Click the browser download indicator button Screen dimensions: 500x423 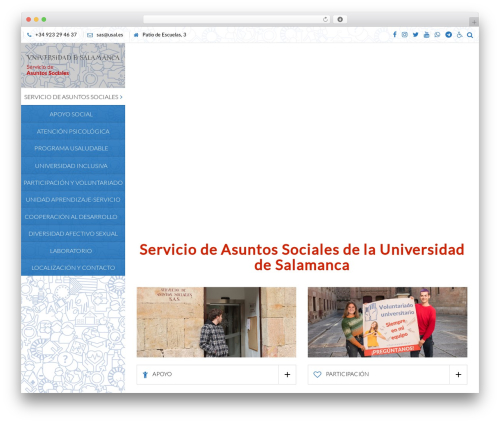pyautogui.click(x=340, y=19)
